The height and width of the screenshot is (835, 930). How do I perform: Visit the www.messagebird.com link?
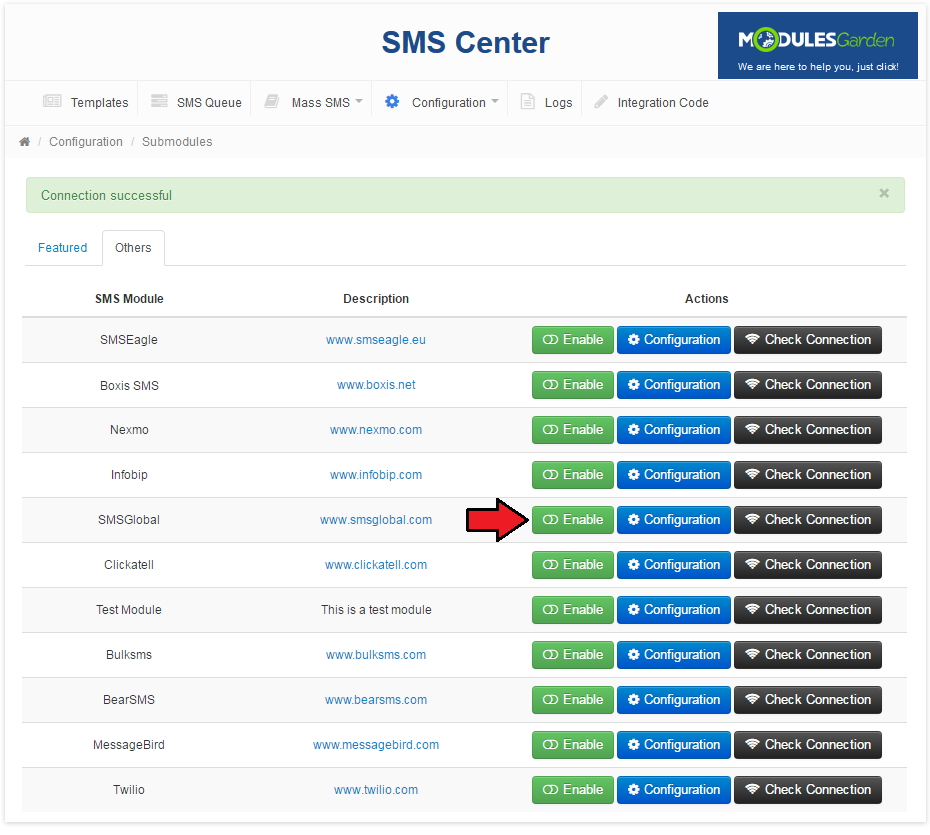tap(376, 746)
